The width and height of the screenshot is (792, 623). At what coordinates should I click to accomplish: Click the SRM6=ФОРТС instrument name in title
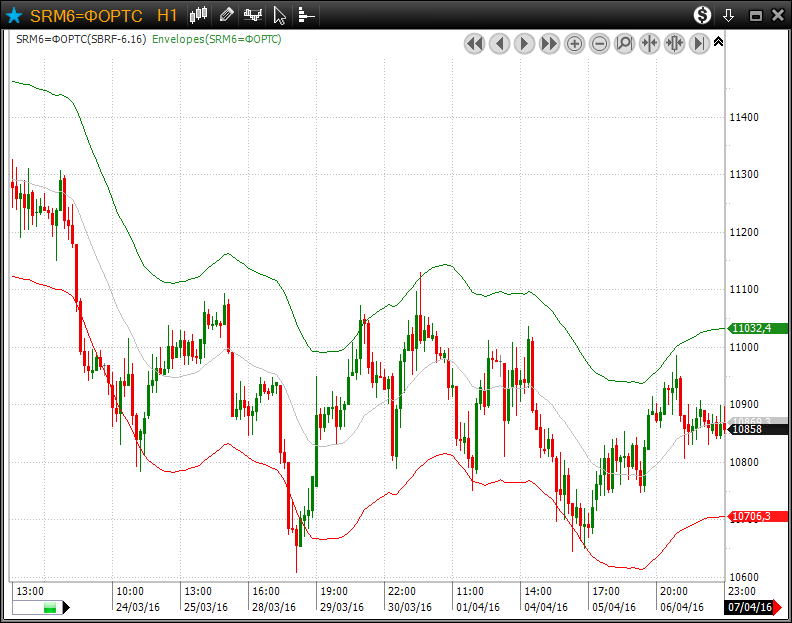pyautogui.click(x=86, y=15)
